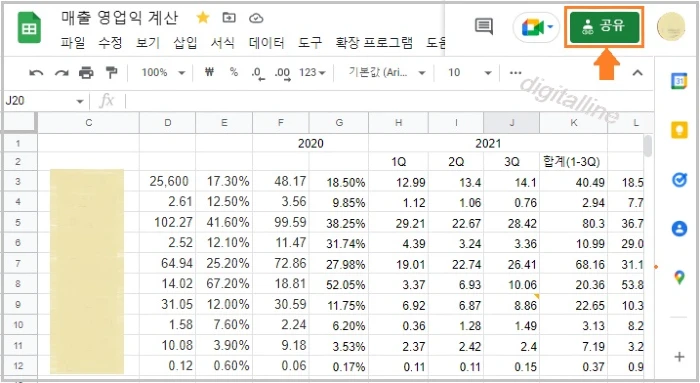Click the green 공유 share button
This screenshot has width=700, height=383.
[x=604, y=27]
